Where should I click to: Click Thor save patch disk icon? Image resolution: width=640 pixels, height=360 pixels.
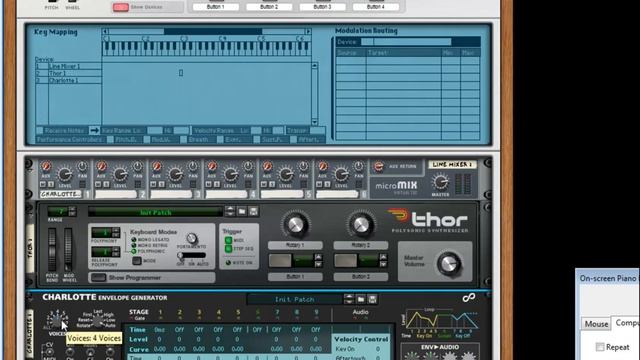[x=253, y=211]
